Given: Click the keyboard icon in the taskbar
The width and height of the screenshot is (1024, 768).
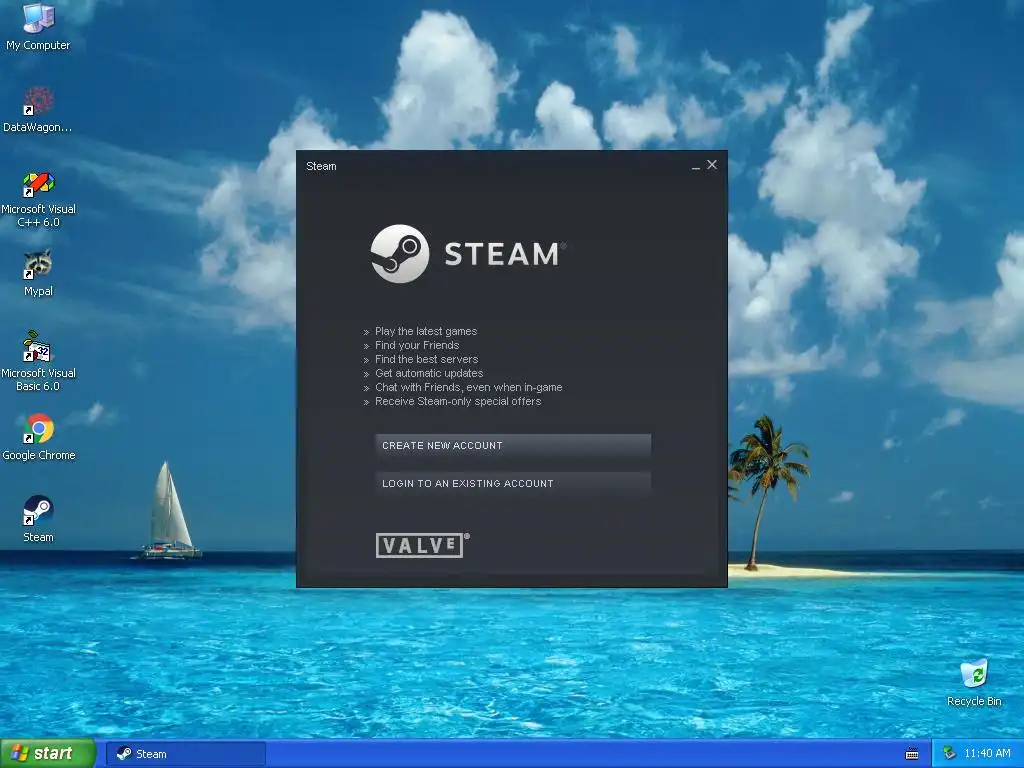Looking at the screenshot, I should coord(912,754).
